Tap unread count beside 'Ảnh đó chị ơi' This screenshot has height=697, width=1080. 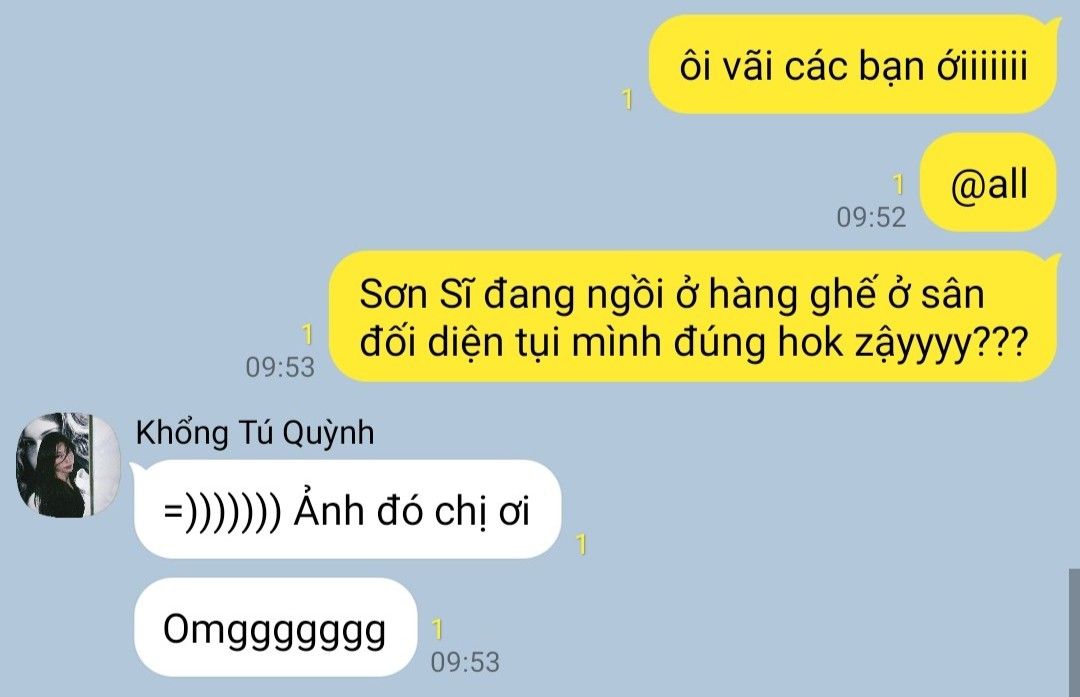[581, 545]
